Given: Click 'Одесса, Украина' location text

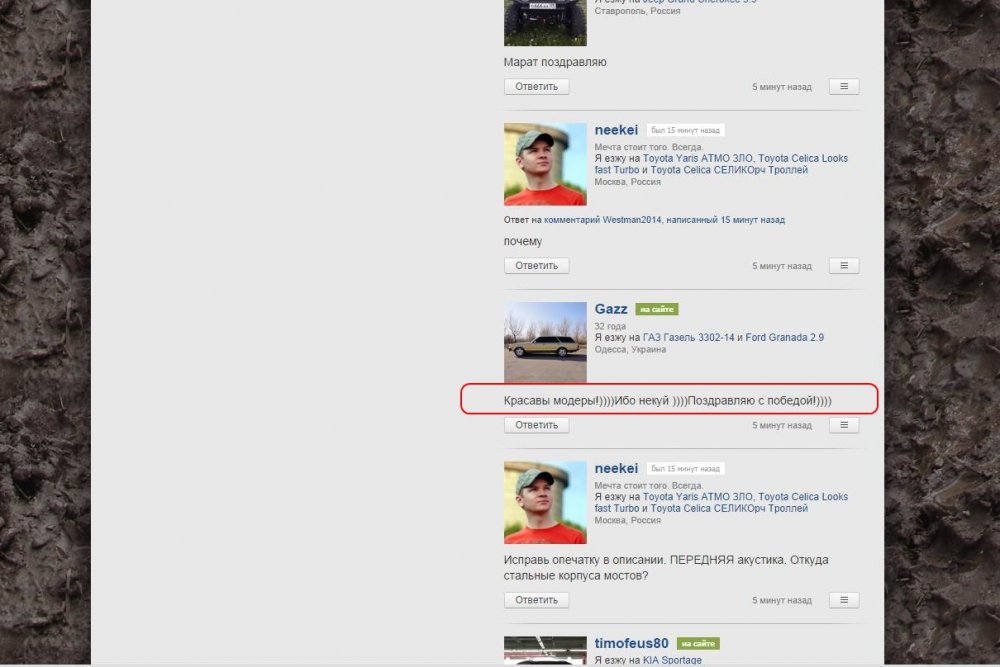Looking at the screenshot, I should 630,349.
